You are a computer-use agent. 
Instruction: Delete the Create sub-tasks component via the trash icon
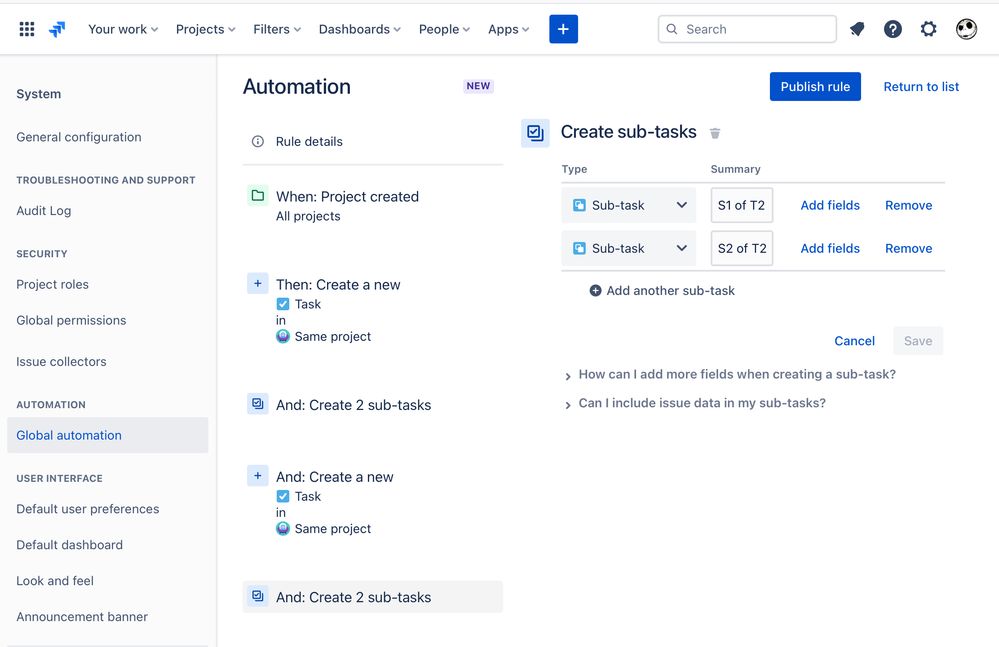715,133
